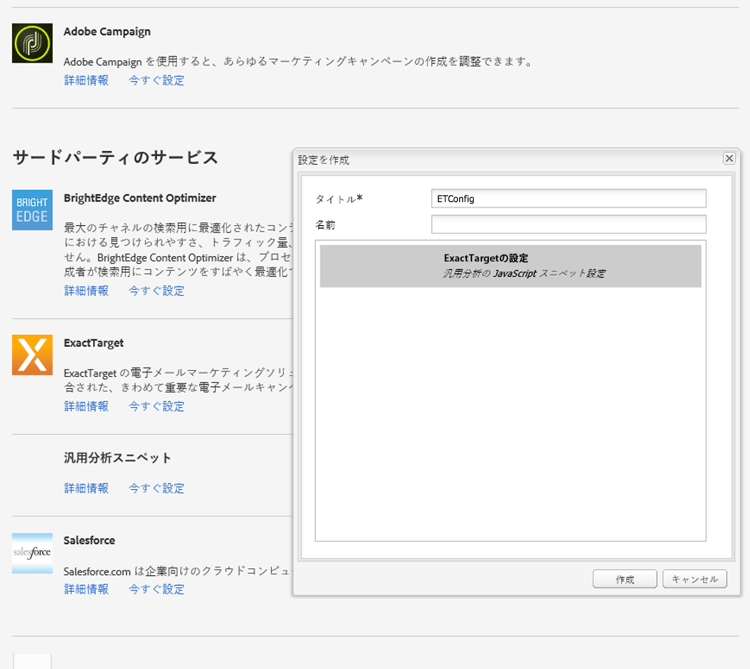The width and height of the screenshot is (750, 669).
Task: Click 今すぐ設定 under BrightEdge Content Optimizer
Action: tap(156, 291)
